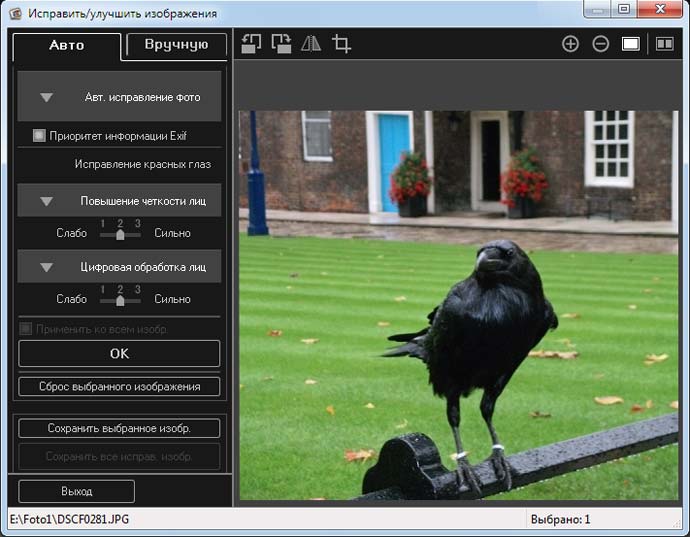The image size is (690, 537).
Task: Expand the Повышение четкости лиц arrow
Action: pos(47,202)
